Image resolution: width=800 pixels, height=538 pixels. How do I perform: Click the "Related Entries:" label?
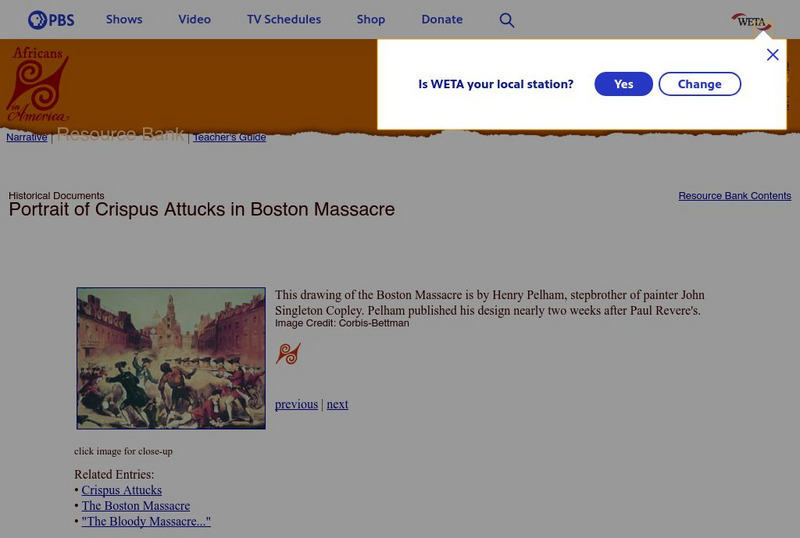click(x=114, y=474)
